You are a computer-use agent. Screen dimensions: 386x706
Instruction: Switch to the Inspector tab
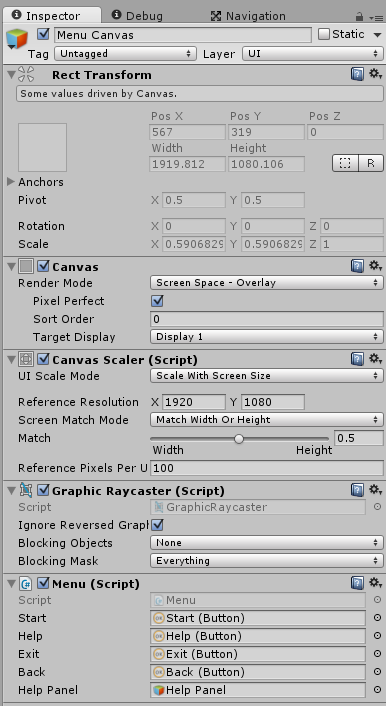click(x=51, y=16)
